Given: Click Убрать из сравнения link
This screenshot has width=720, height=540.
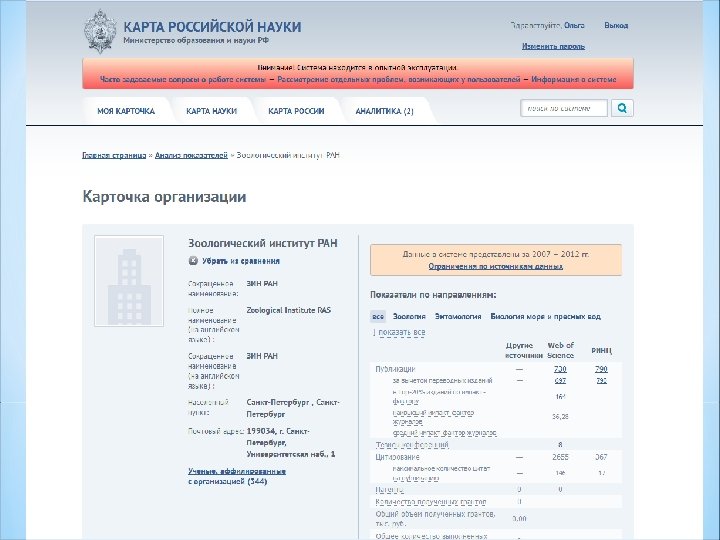Looking at the screenshot, I should click(x=241, y=261).
